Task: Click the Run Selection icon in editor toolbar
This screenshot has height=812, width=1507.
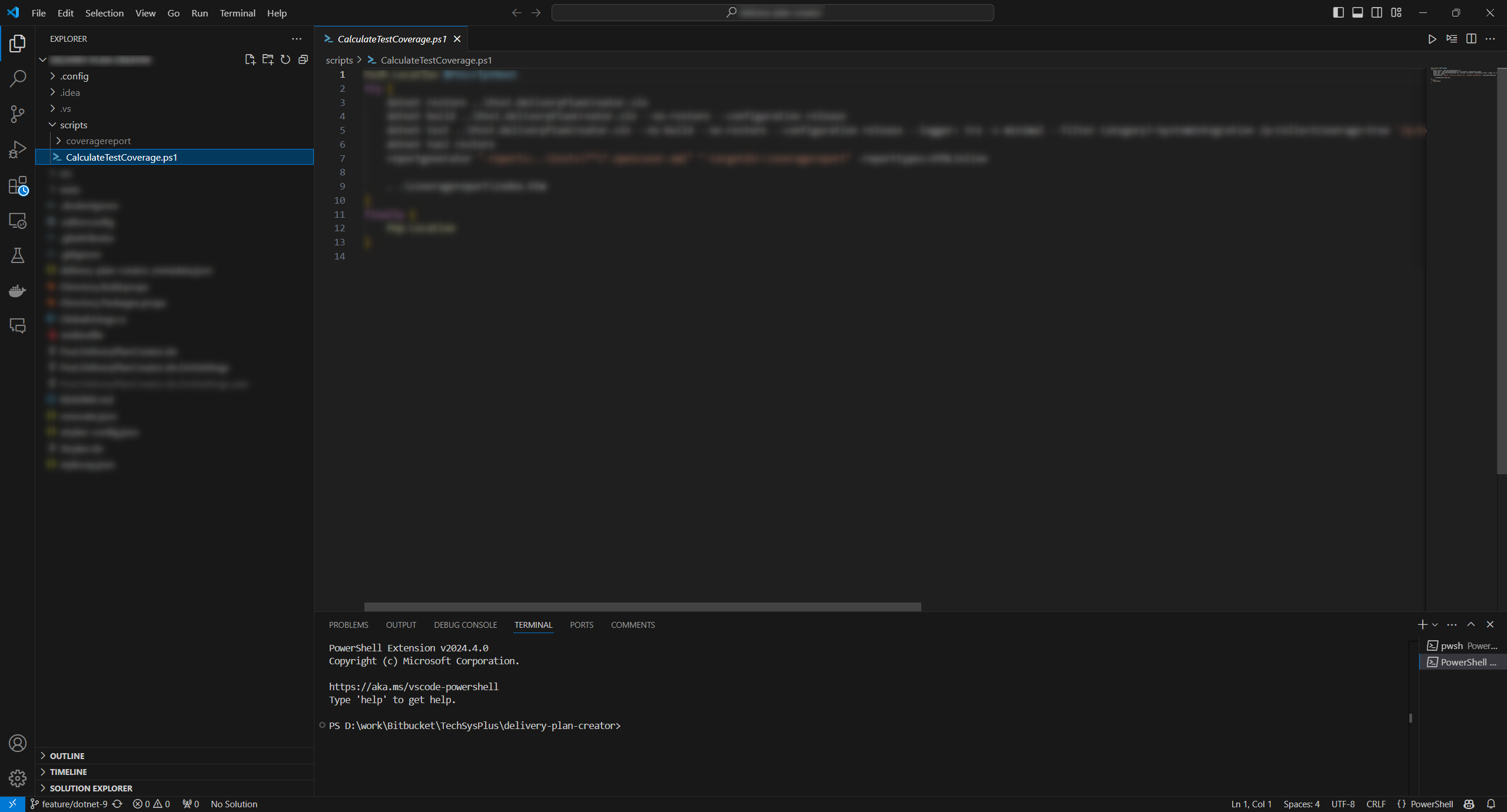Action: (x=1452, y=39)
